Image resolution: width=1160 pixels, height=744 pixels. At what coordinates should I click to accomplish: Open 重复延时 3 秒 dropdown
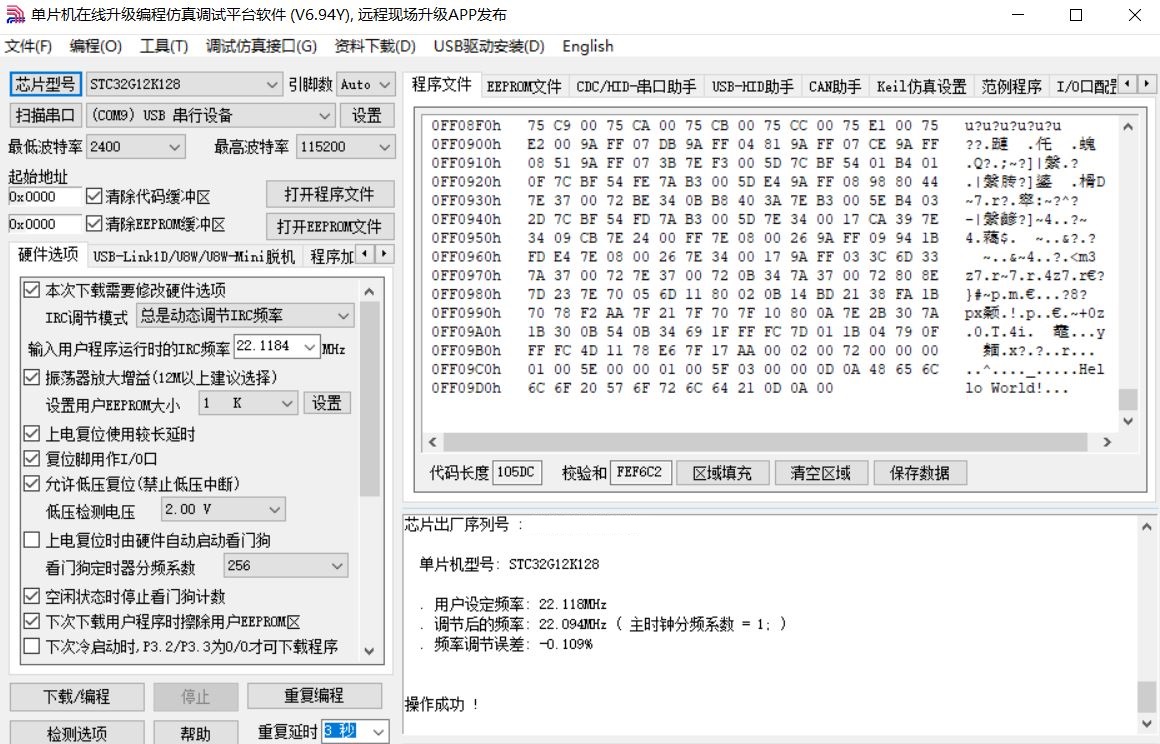(379, 732)
